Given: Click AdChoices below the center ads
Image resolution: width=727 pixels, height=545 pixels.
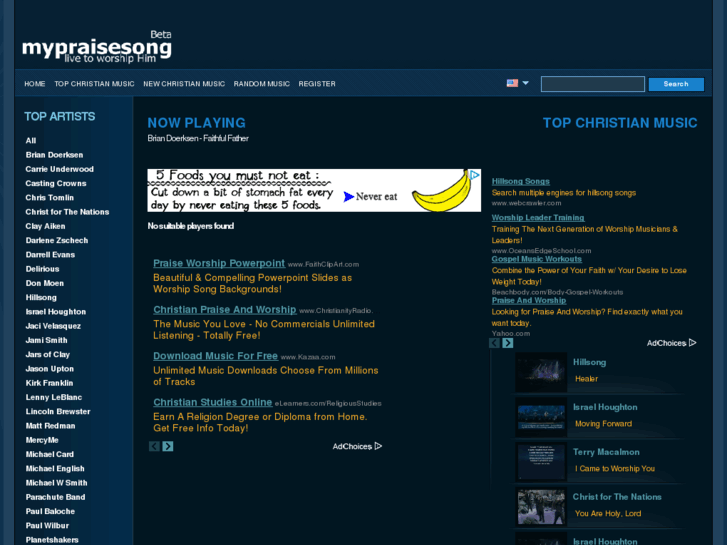Looking at the screenshot, I should click(357, 446).
